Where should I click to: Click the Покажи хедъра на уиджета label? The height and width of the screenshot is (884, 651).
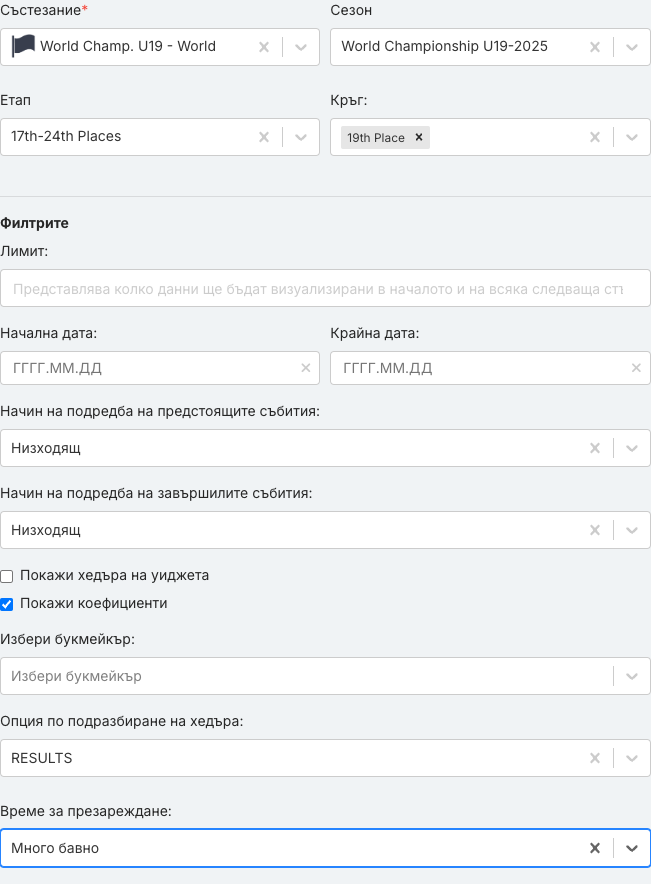click(114, 576)
